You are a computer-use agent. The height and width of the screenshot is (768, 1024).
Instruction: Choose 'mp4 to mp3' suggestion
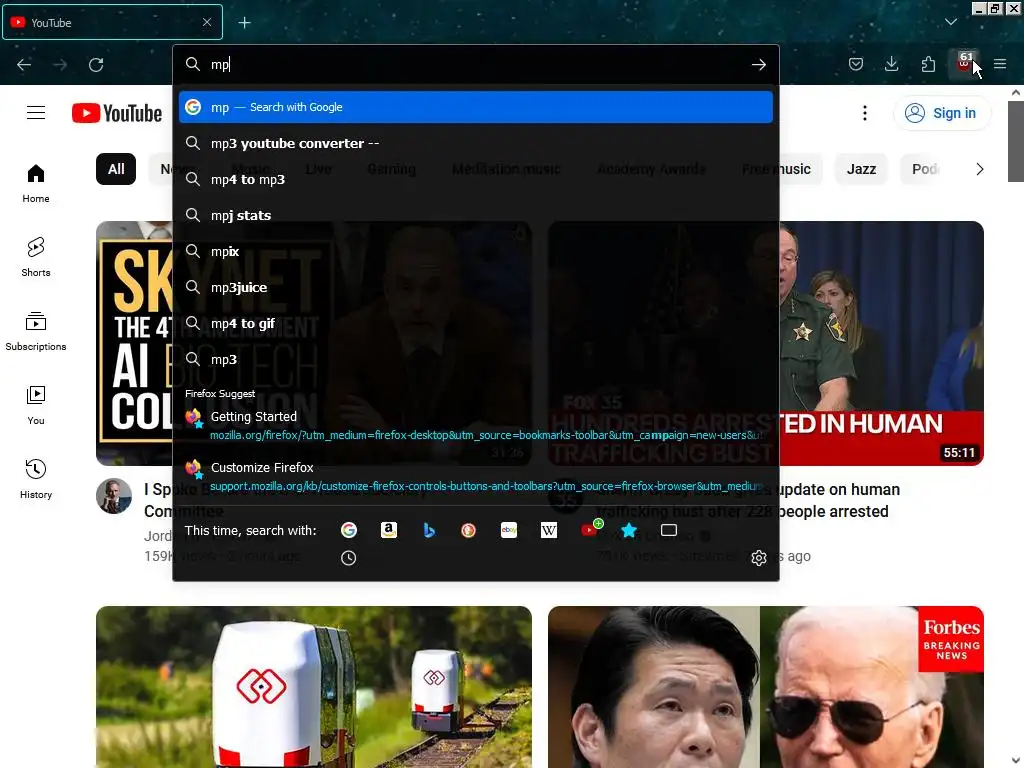click(475, 179)
